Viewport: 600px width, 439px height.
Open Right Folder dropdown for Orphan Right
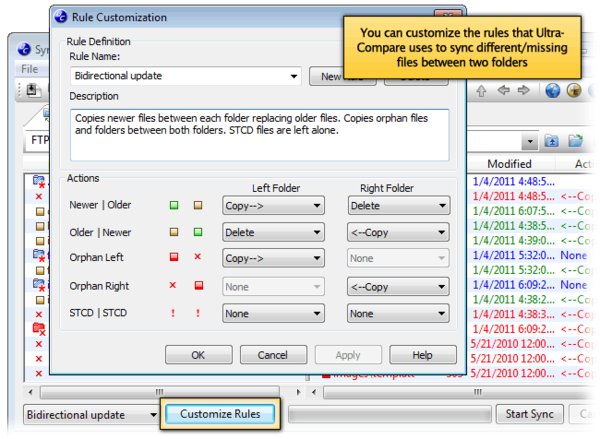click(x=398, y=287)
